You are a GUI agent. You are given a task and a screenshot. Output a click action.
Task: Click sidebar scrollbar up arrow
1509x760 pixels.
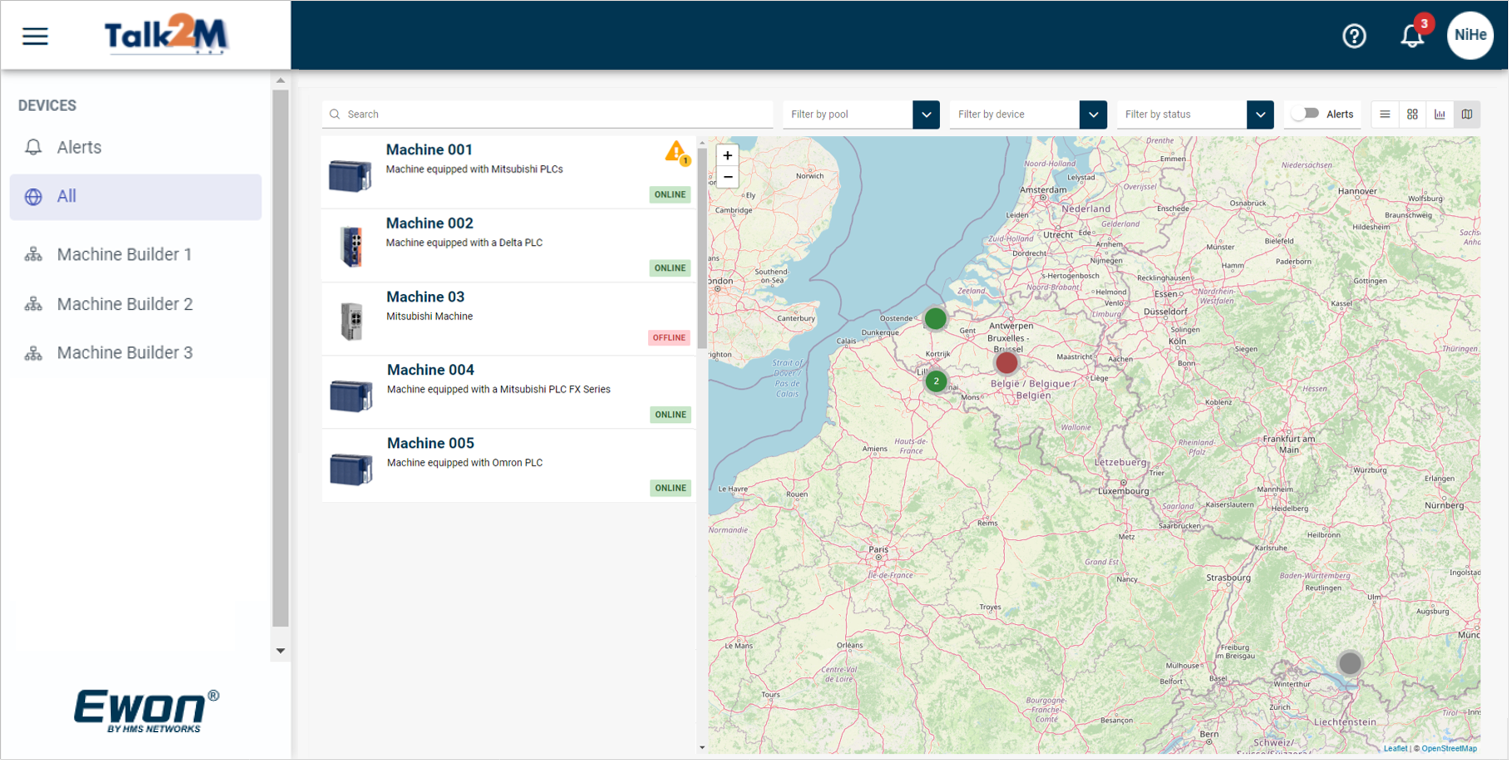(x=280, y=81)
